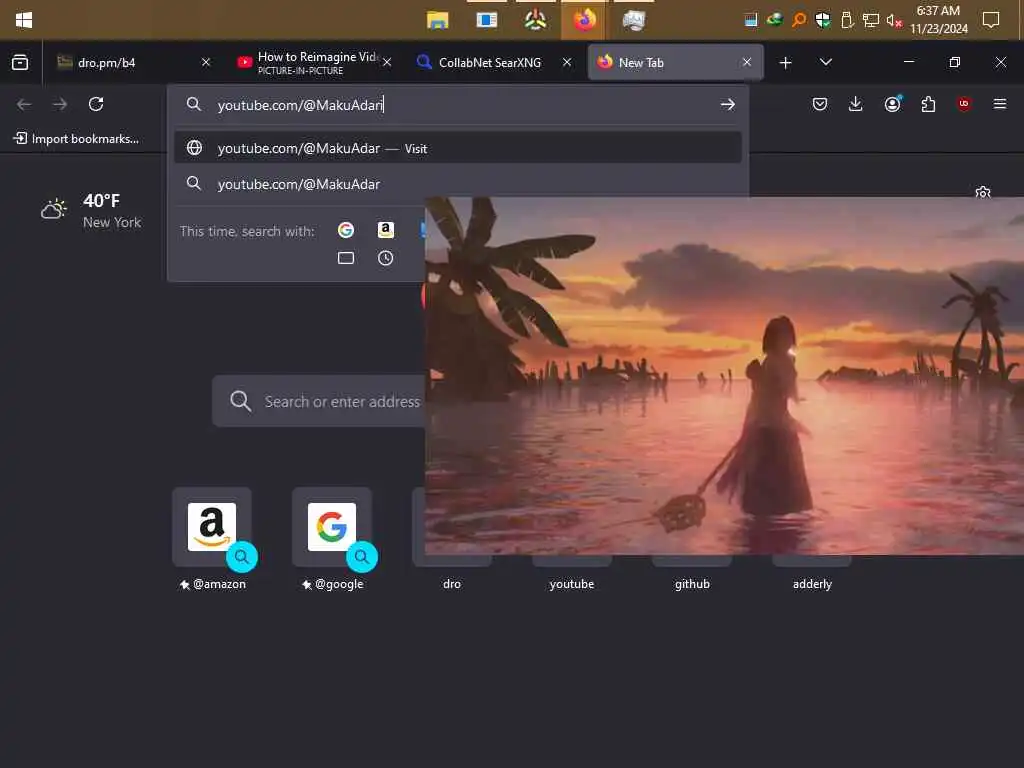
Task: Open the Windows Security shield tray icon
Action: pyautogui.click(x=823, y=20)
